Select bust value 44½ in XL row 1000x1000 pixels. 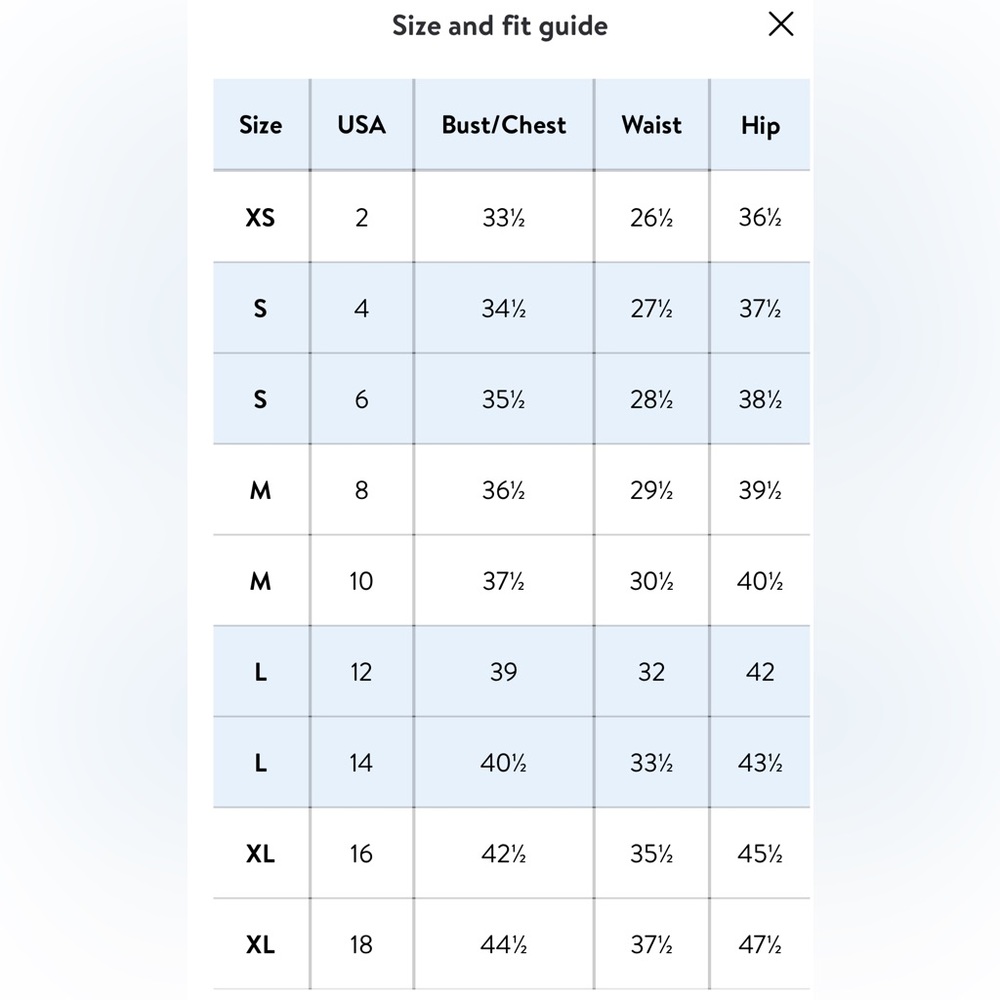[x=504, y=945]
